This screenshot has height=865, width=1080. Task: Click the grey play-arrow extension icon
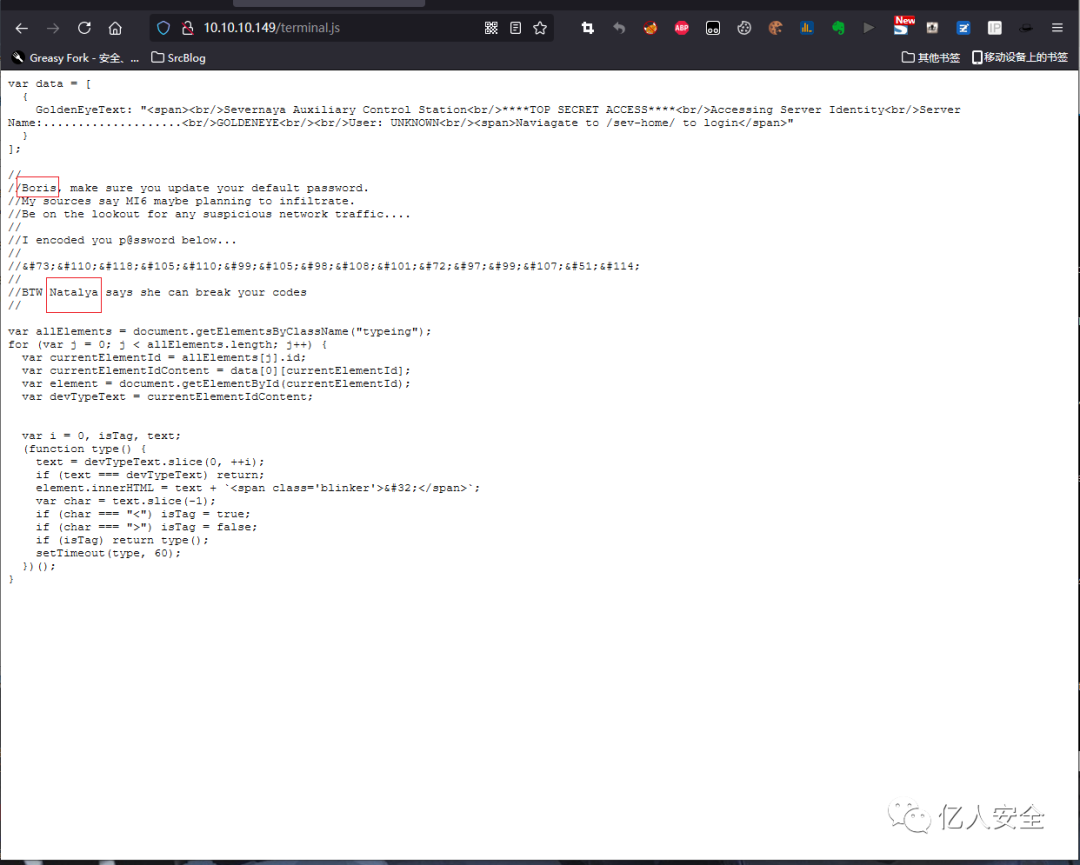(x=869, y=28)
